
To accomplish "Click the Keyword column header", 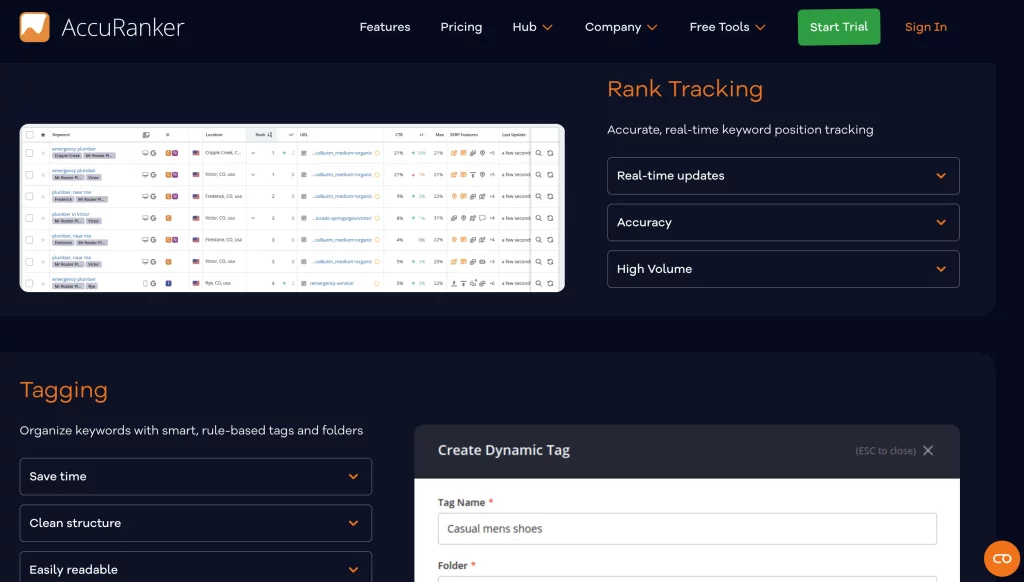I will click(61, 135).
